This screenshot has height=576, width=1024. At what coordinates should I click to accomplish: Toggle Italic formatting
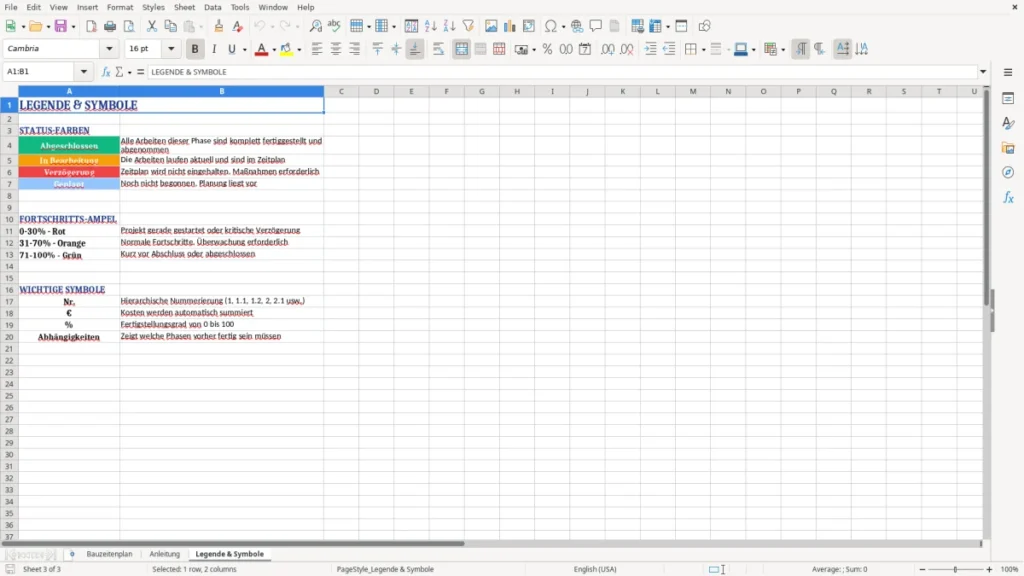(x=214, y=49)
